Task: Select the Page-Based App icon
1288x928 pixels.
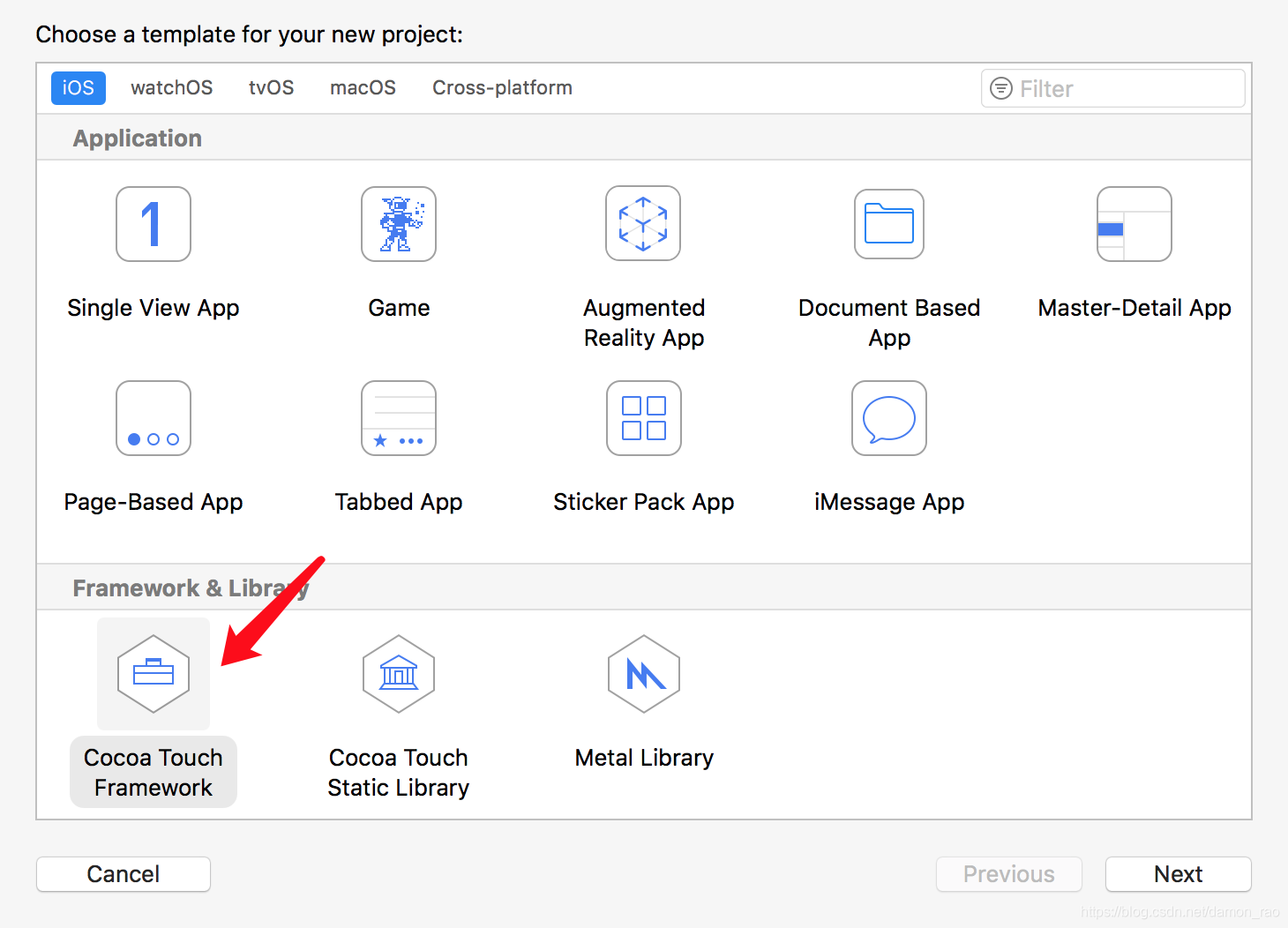Action: pos(154,418)
